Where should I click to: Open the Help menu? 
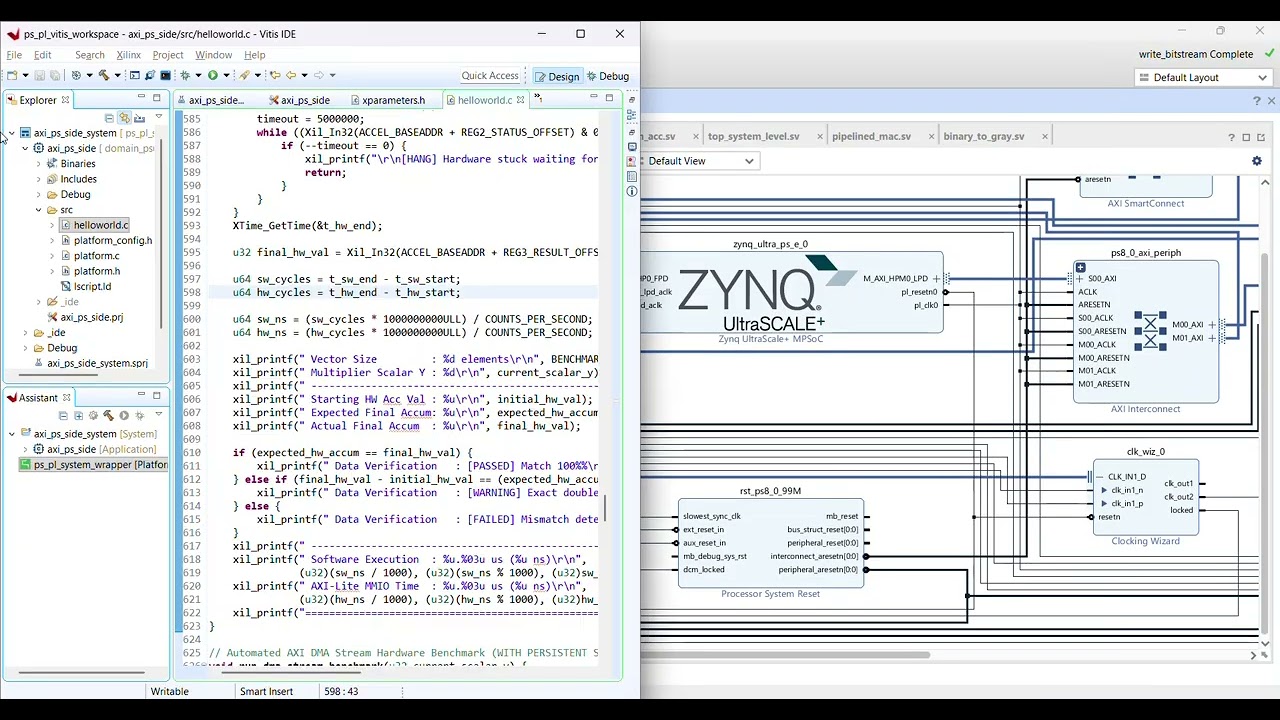coord(254,55)
